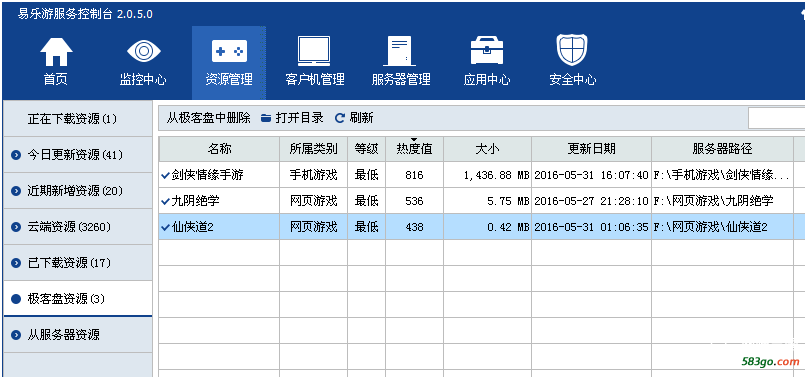Click 网页游戏 category in 仙侠道2 row

[x=314, y=227]
